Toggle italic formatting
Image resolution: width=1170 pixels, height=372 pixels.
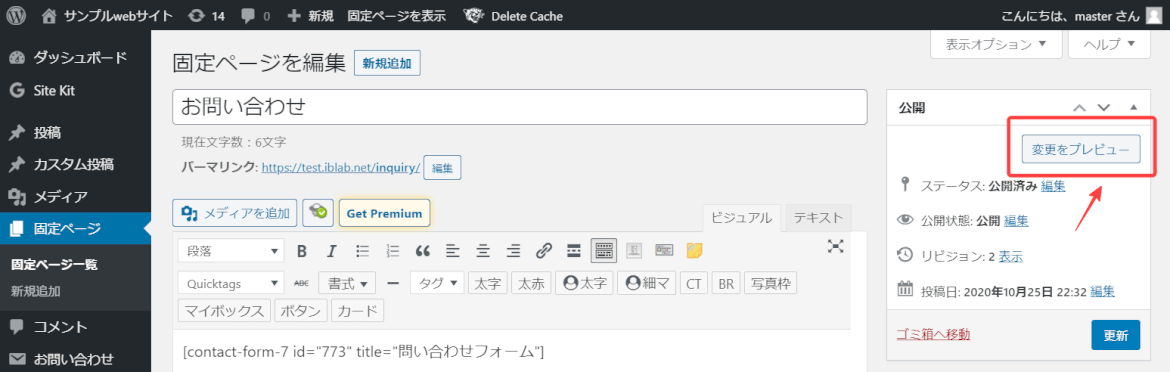coord(333,250)
